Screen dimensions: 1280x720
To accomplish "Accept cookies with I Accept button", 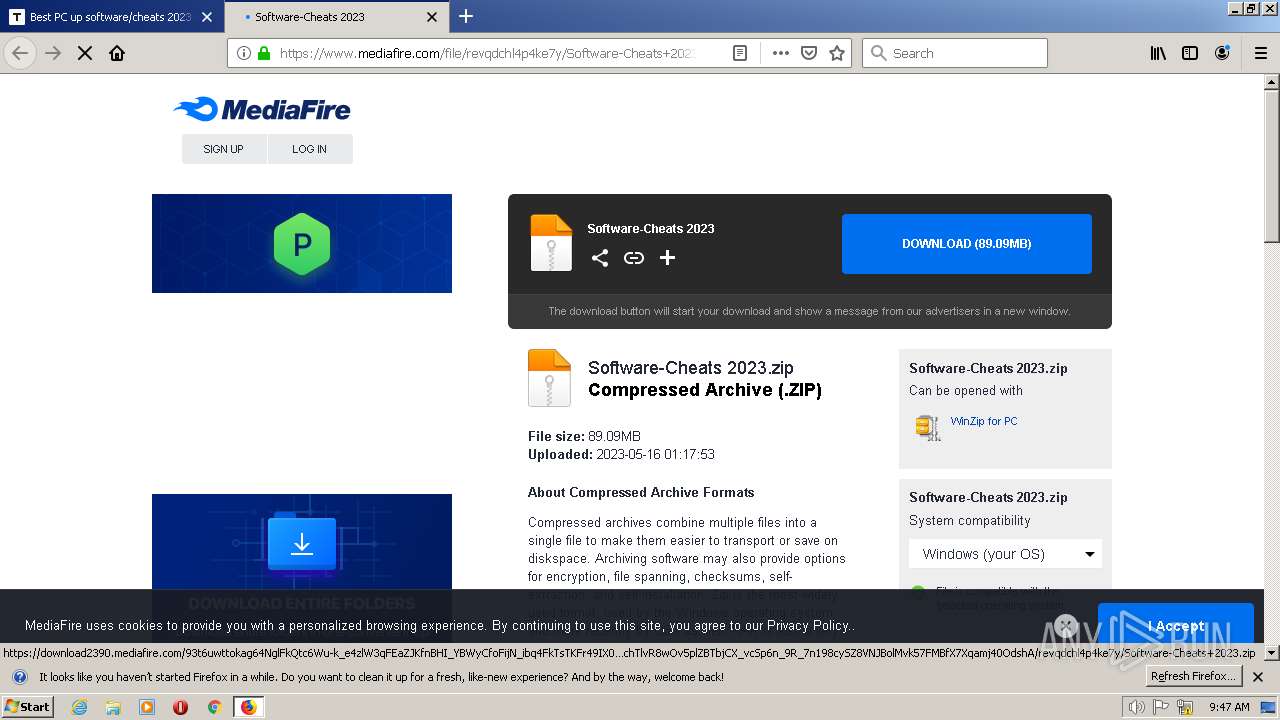I will tap(1176, 626).
